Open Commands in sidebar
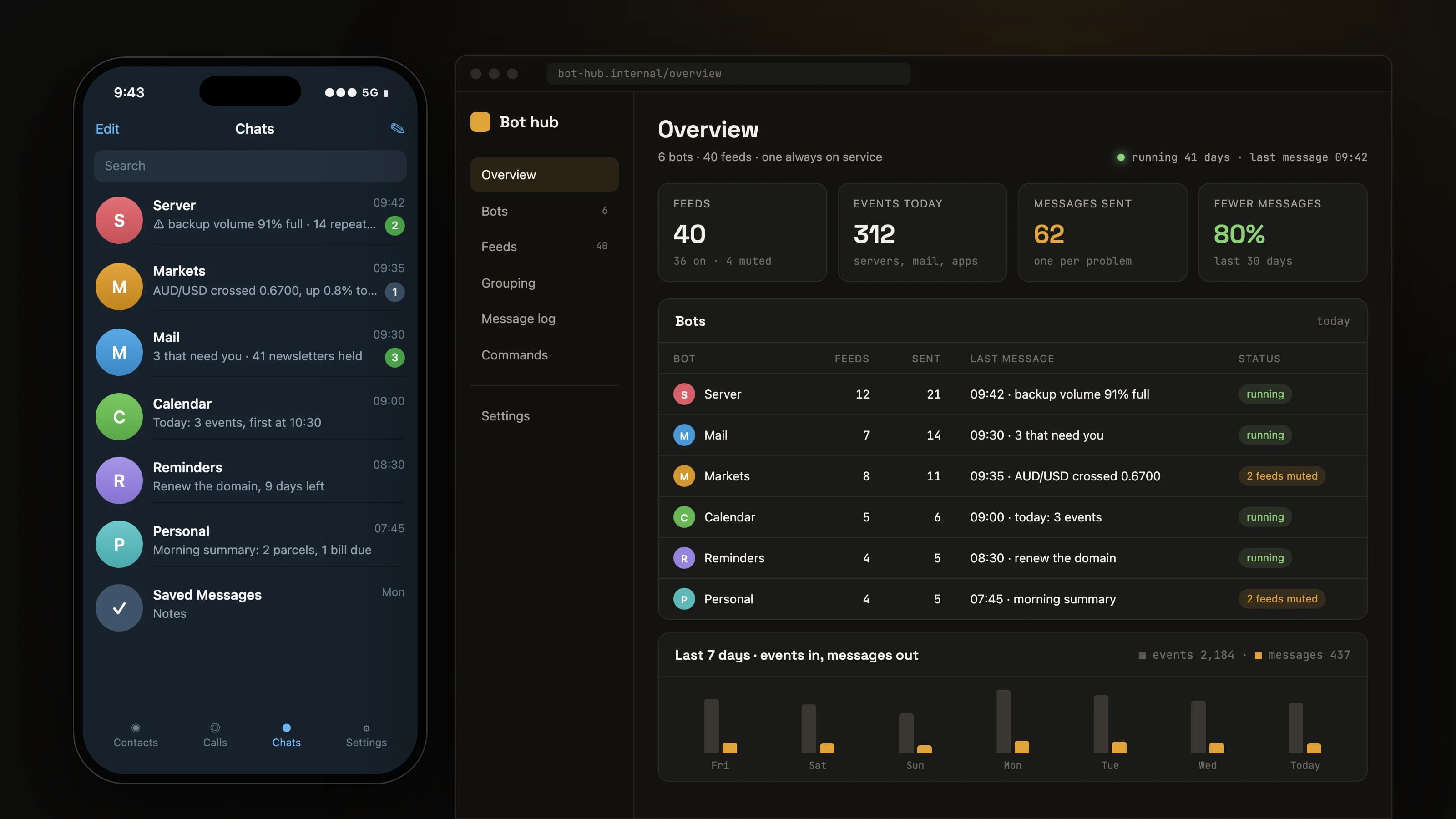 point(544,355)
